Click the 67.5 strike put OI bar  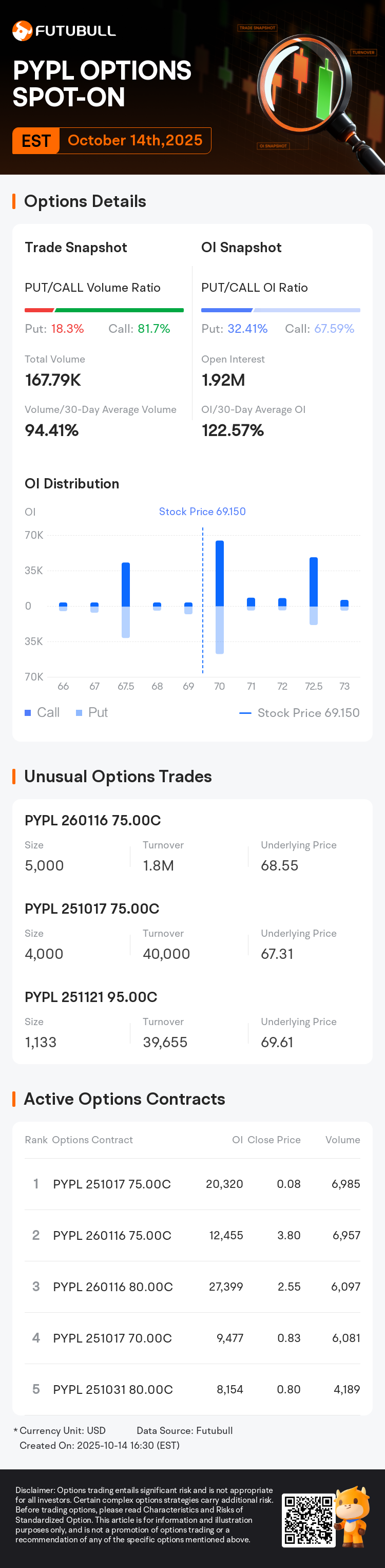pyautogui.click(x=126, y=622)
